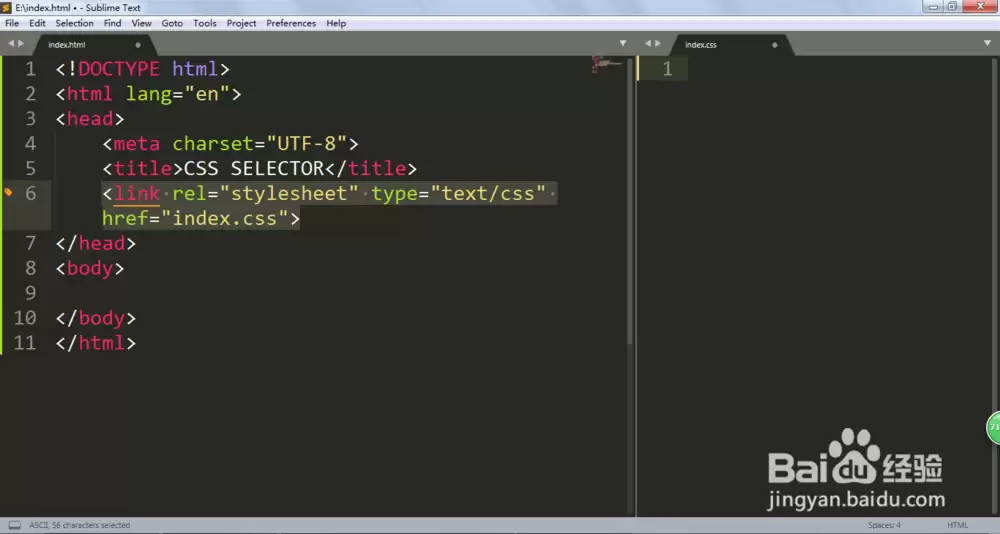
Task: Click right pane previous-tab arrow
Action: pyautogui.click(x=648, y=43)
